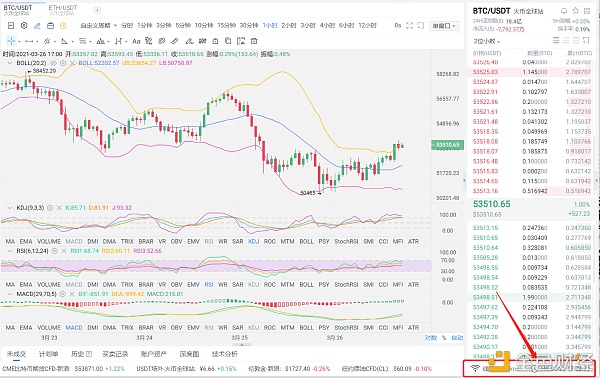Remove the BOLL indicator with X
The height and width of the screenshot is (378, 600).
[72, 63]
